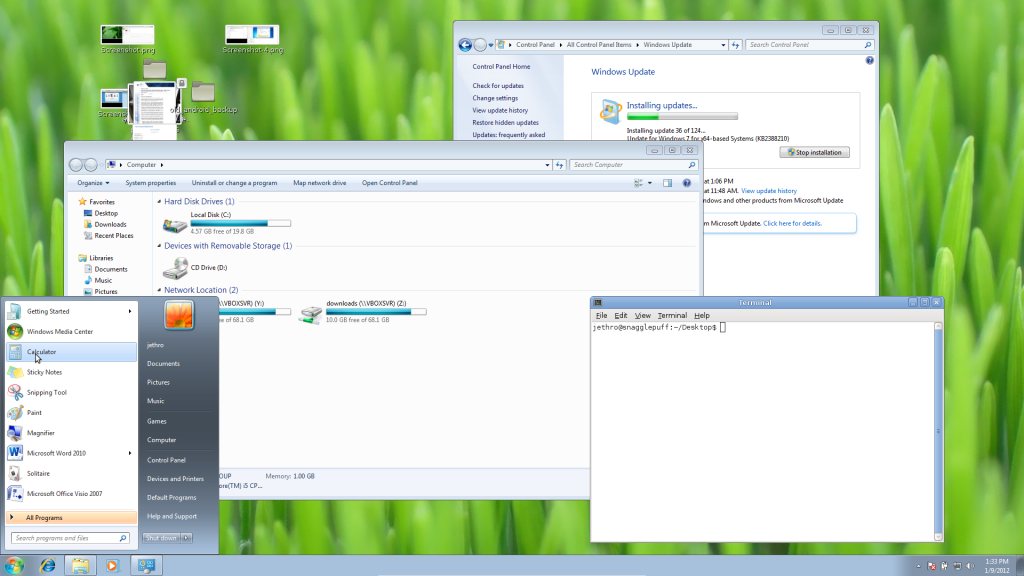Open the Organize dropdown in Explorer
The width and height of the screenshot is (1024, 576).
(93, 184)
